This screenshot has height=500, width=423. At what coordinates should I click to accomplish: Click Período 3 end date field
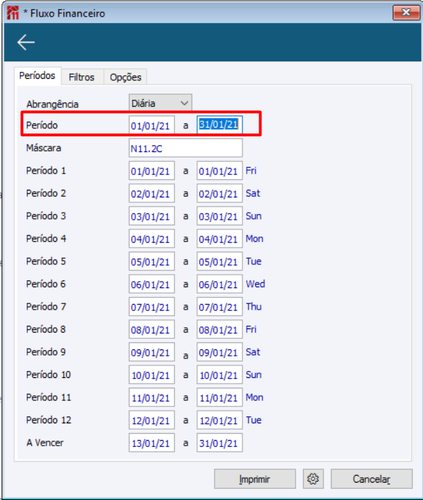pyautogui.click(x=219, y=216)
